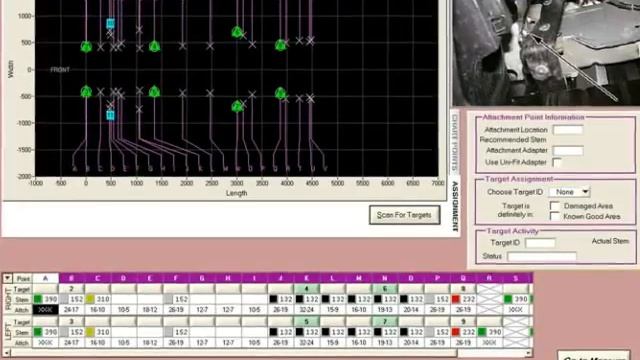Image resolution: width=640 pixels, height=360 pixels.
Task: Click the camera image of the vehicle underside
Action: click(546, 52)
